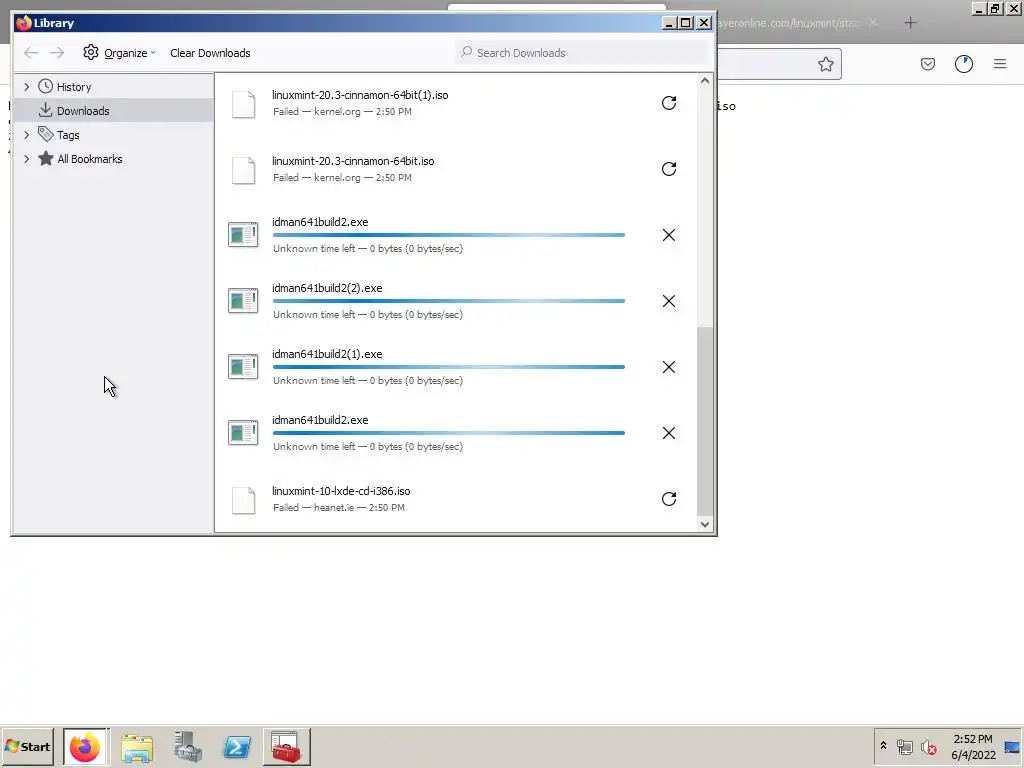This screenshot has height=768, width=1024.
Task: Click file icon of linuxmint-20.3-cinnamon-64bit.iso
Action: point(244,170)
